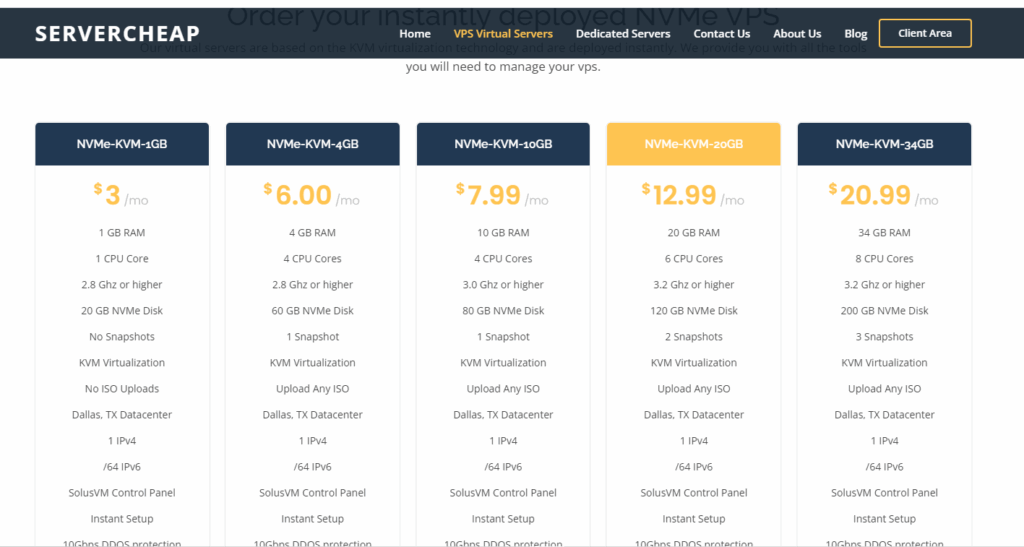Click the $20.99 /mo price
The height and width of the screenshot is (547, 1024).
[x=884, y=195]
